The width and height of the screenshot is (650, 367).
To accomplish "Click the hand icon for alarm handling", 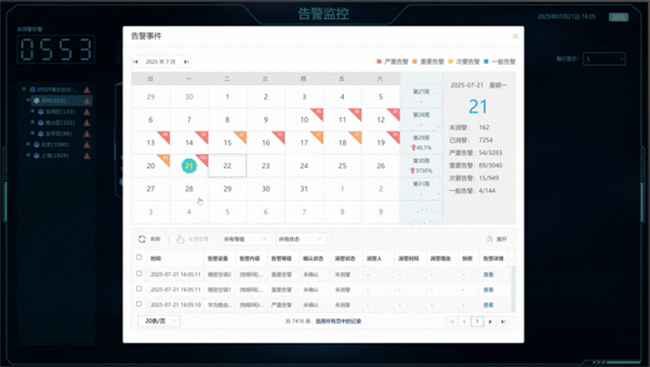I will pyautogui.click(x=180, y=239).
